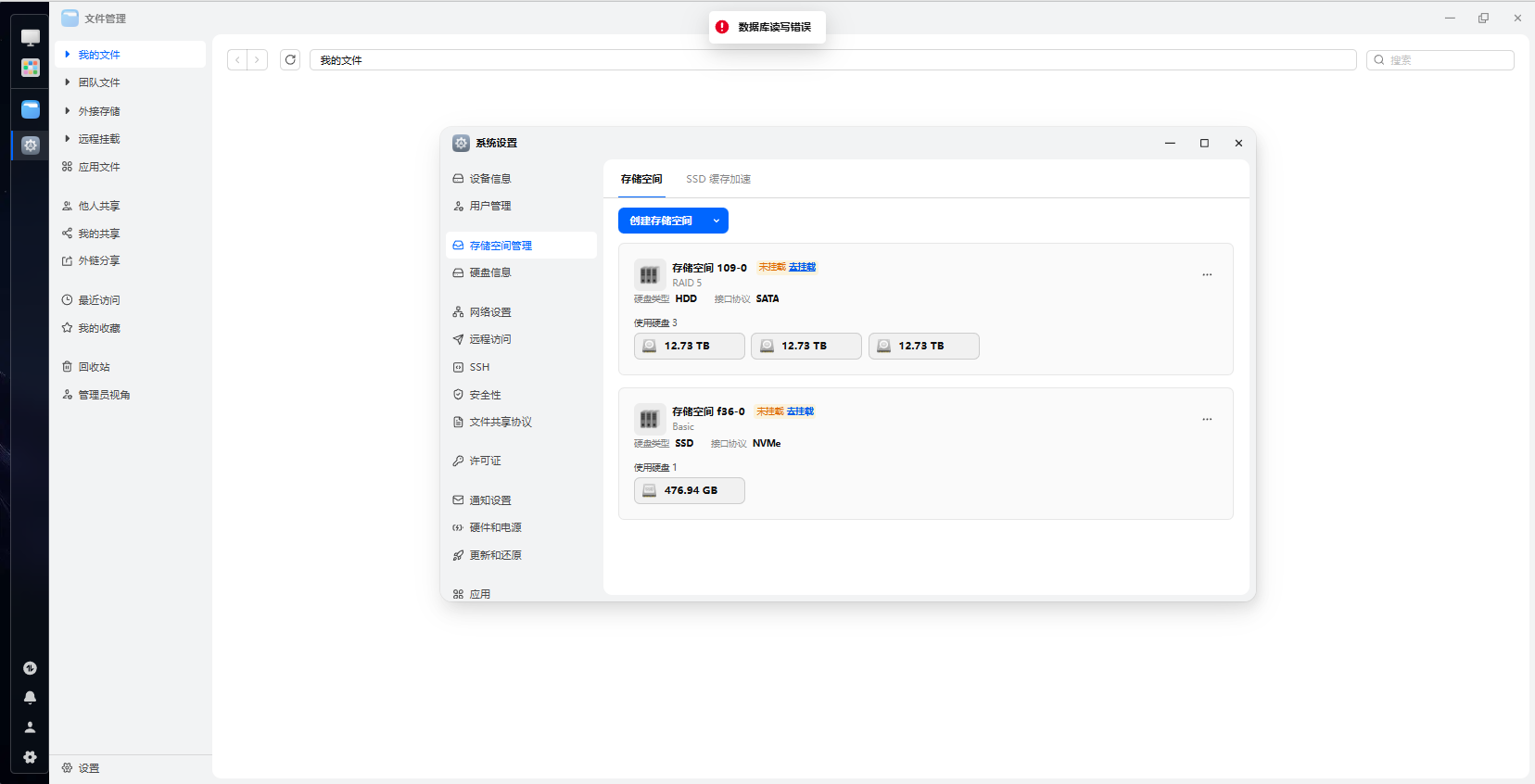Expand the 团队文件 tree node
Viewport: 1535px width, 784px height.
click(68, 82)
